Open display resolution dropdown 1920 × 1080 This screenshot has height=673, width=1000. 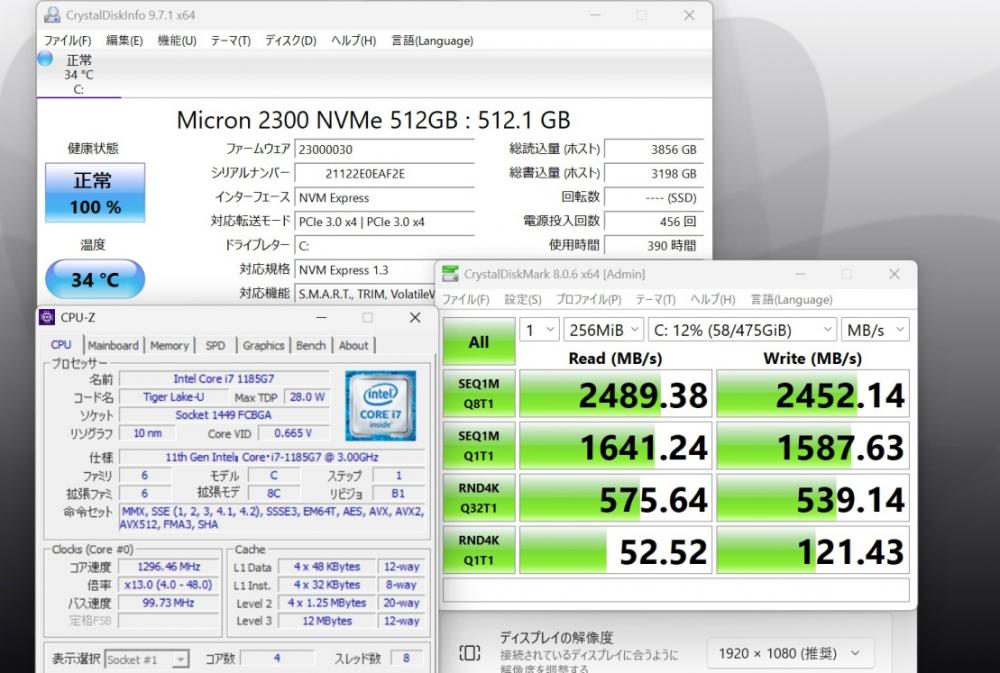coord(790,653)
